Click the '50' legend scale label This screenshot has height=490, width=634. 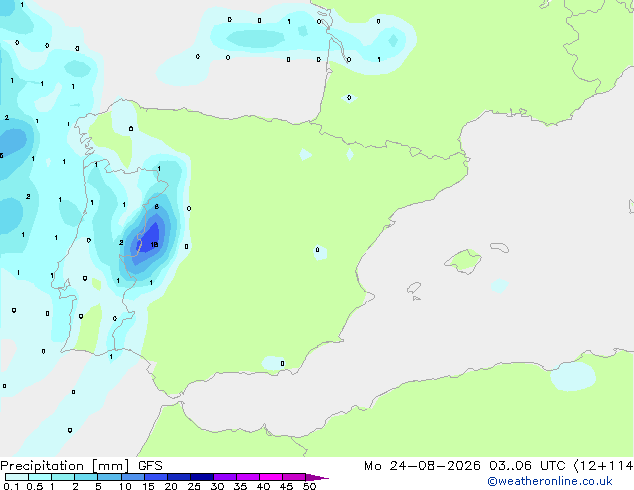[x=309, y=486]
